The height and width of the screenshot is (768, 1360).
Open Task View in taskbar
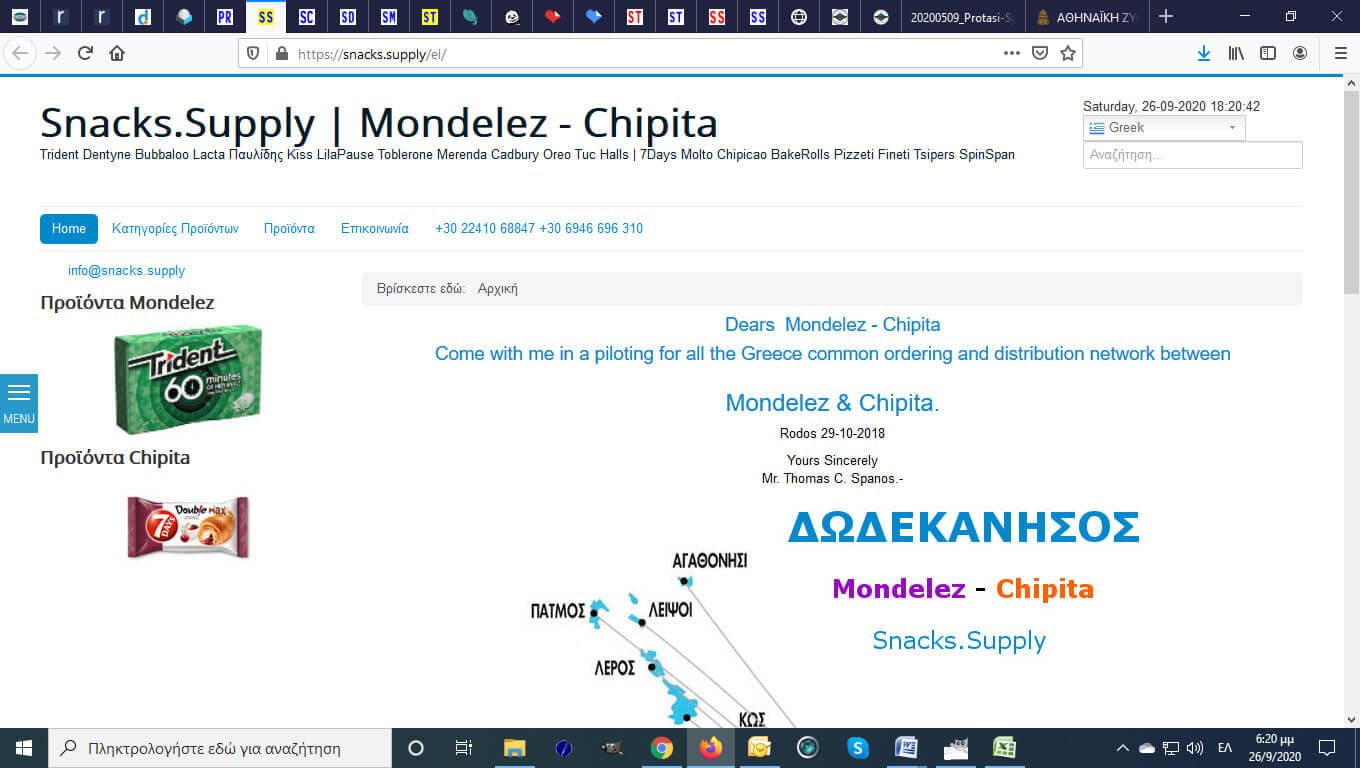(x=463, y=747)
